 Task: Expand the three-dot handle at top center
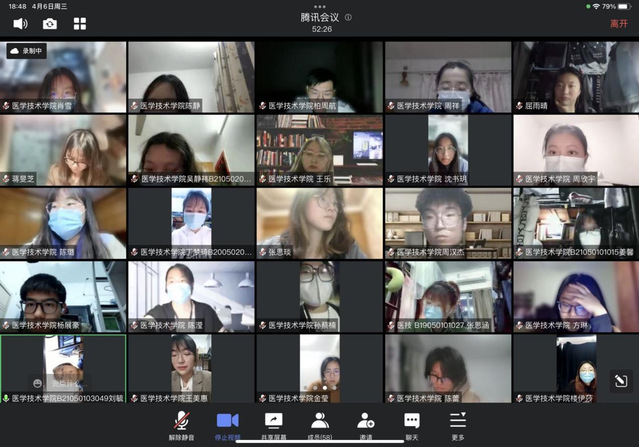click(x=319, y=6)
